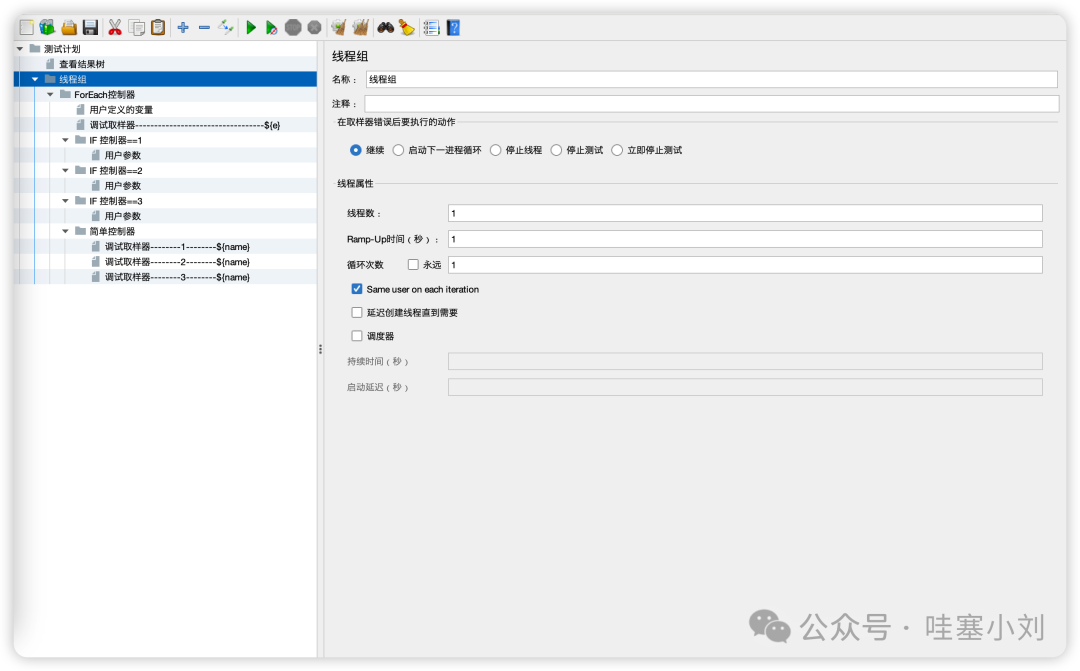Cut the selected element with the scissors icon
1080x671 pixels.
[115, 28]
